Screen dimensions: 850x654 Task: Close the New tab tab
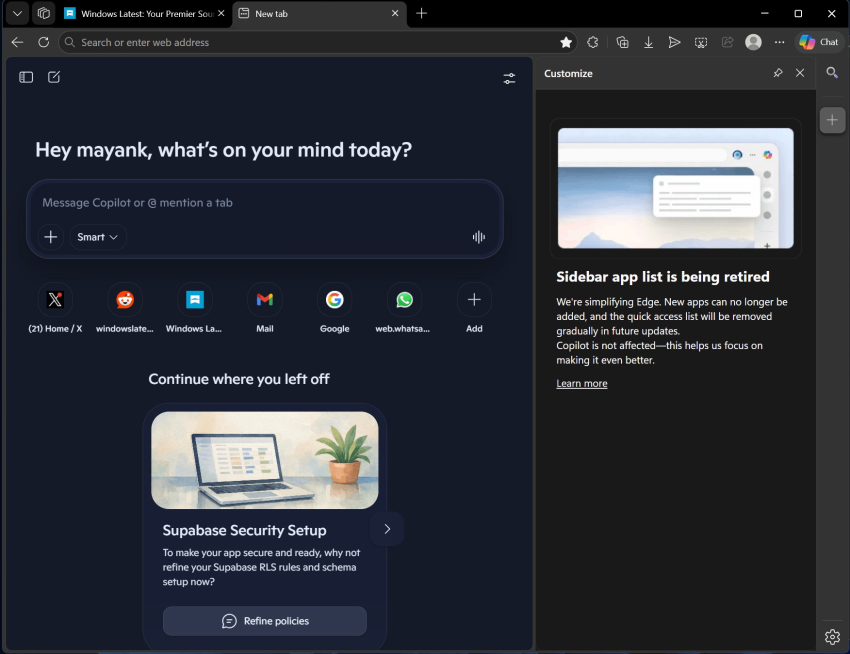point(395,13)
